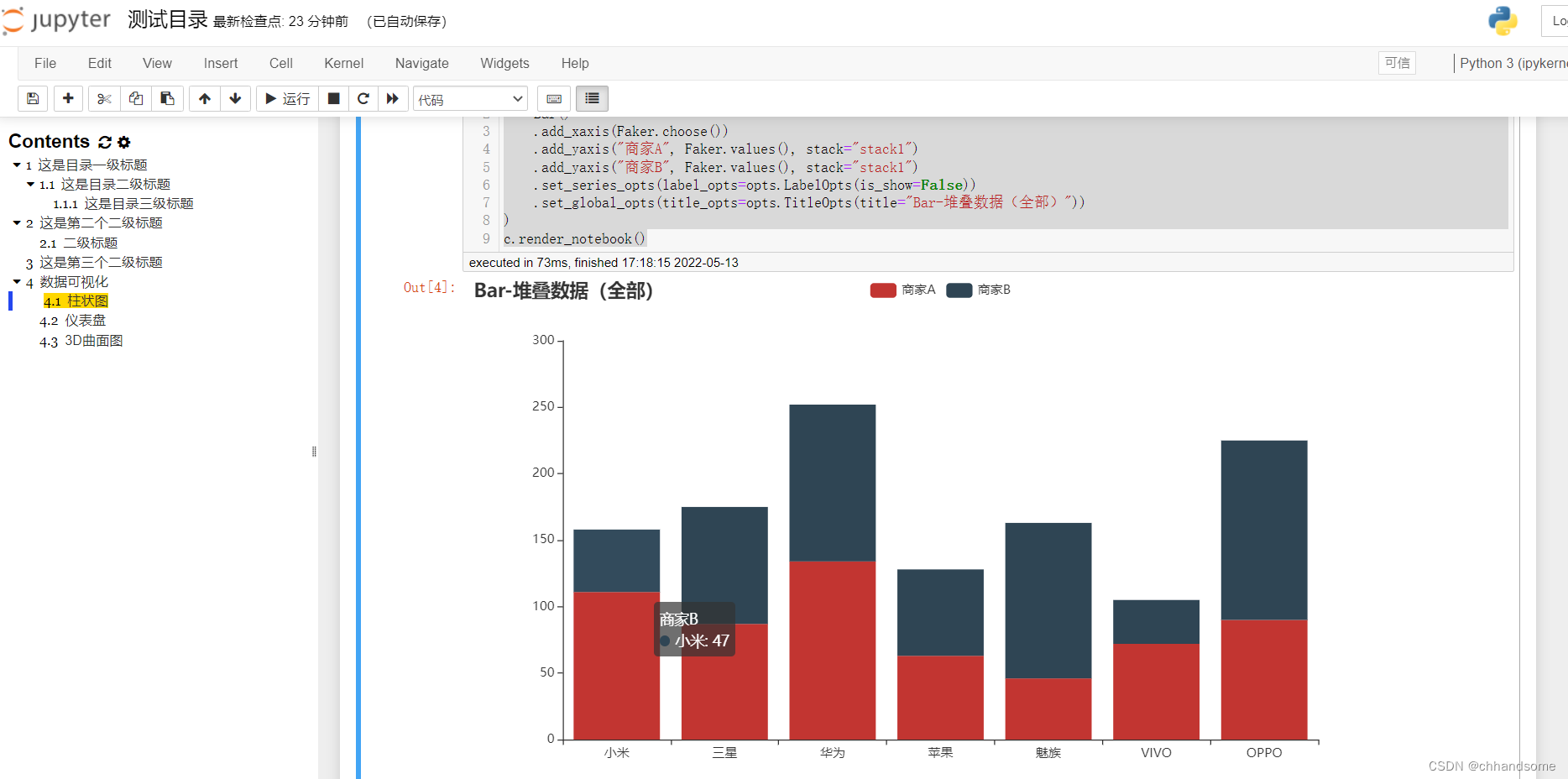Jump to 1.1.1 这是目录三级标题
1568x779 pixels.
[123, 204]
